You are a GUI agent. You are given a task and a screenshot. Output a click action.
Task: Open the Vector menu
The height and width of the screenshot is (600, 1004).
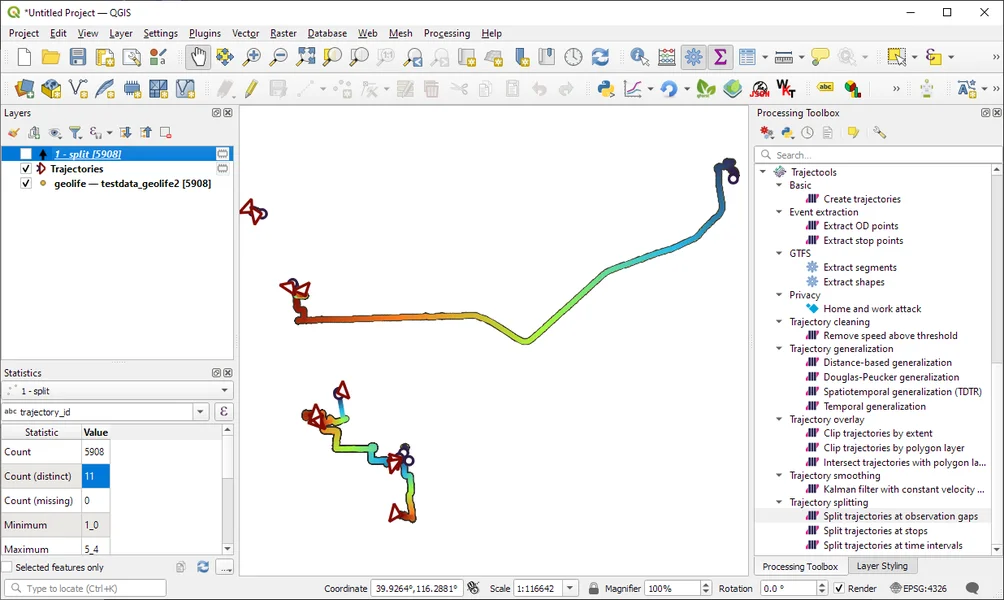245,33
